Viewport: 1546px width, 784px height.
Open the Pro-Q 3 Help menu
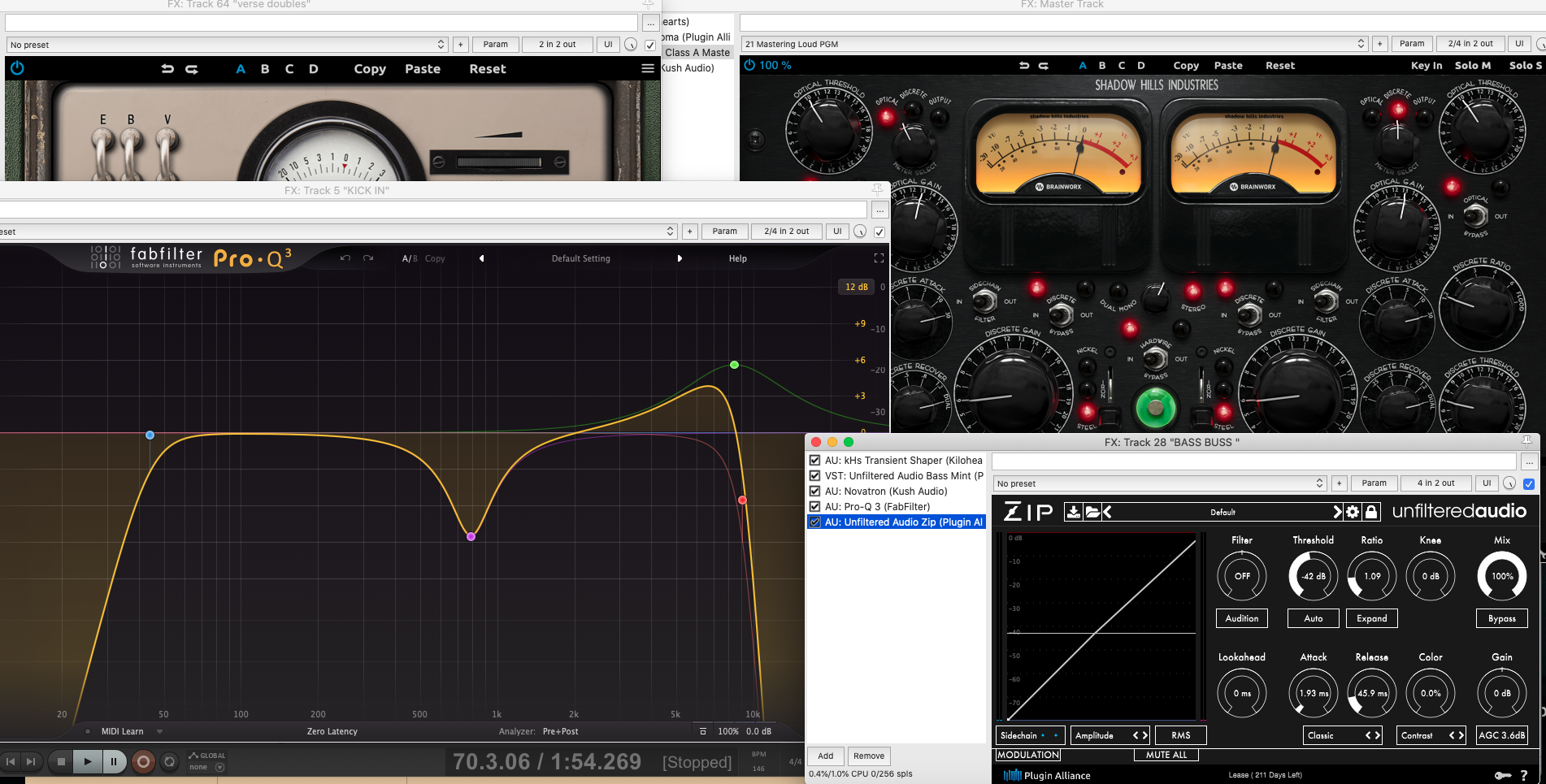737,258
